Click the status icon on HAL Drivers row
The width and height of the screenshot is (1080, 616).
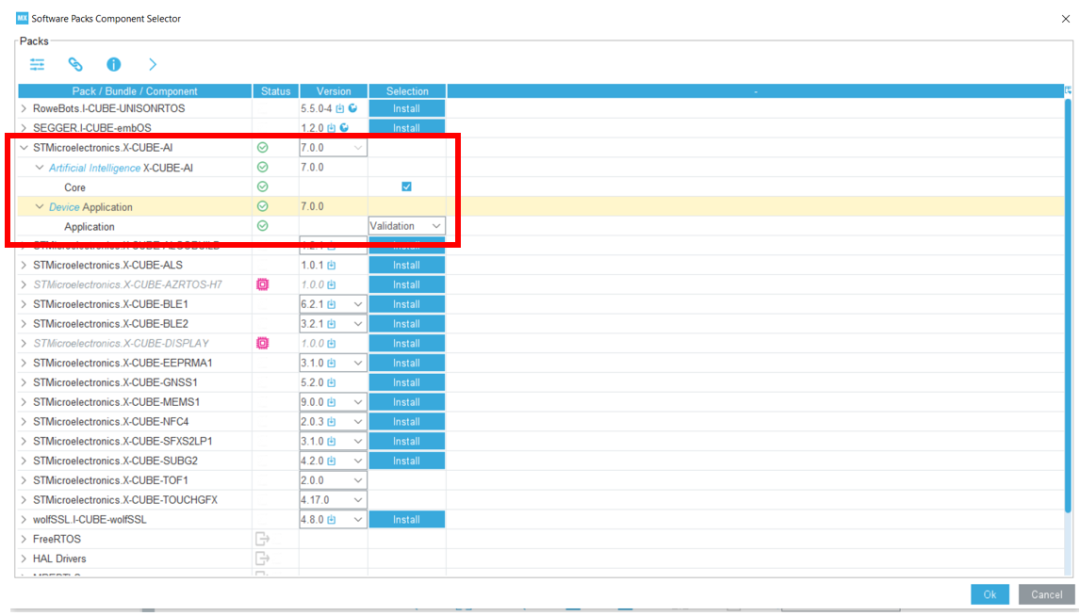click(x=262, y=558)
